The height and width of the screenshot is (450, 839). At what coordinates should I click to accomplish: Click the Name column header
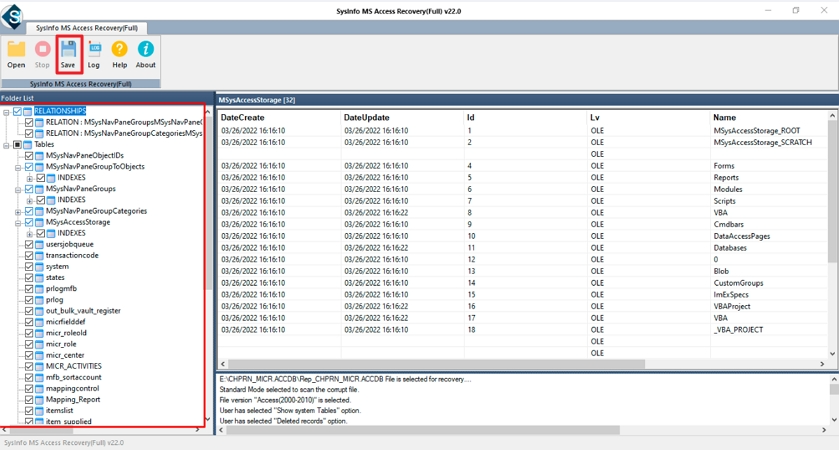coord(724,118)
